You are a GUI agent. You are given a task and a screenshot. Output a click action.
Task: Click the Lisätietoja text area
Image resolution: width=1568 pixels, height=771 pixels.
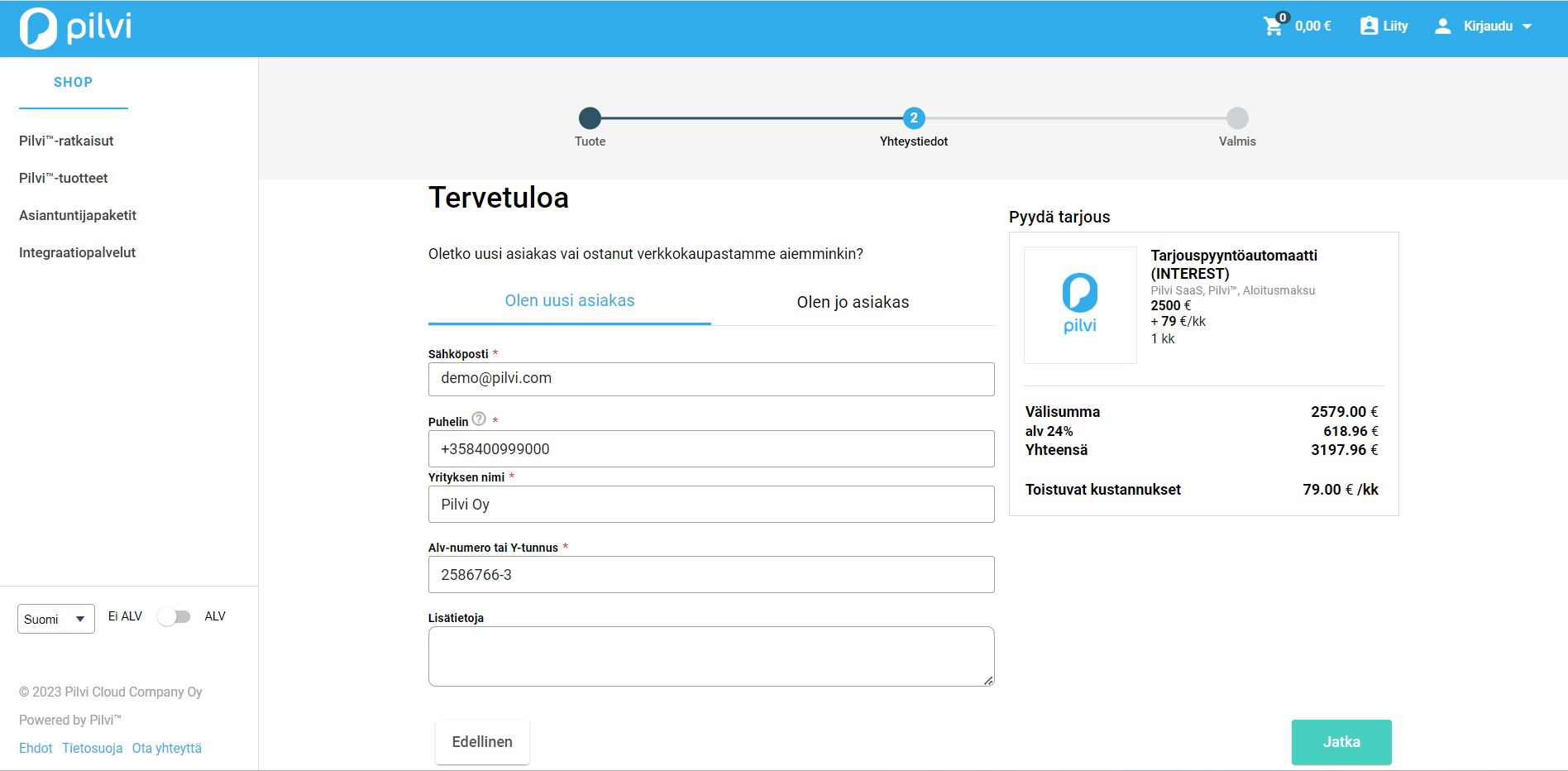[711, 656]
